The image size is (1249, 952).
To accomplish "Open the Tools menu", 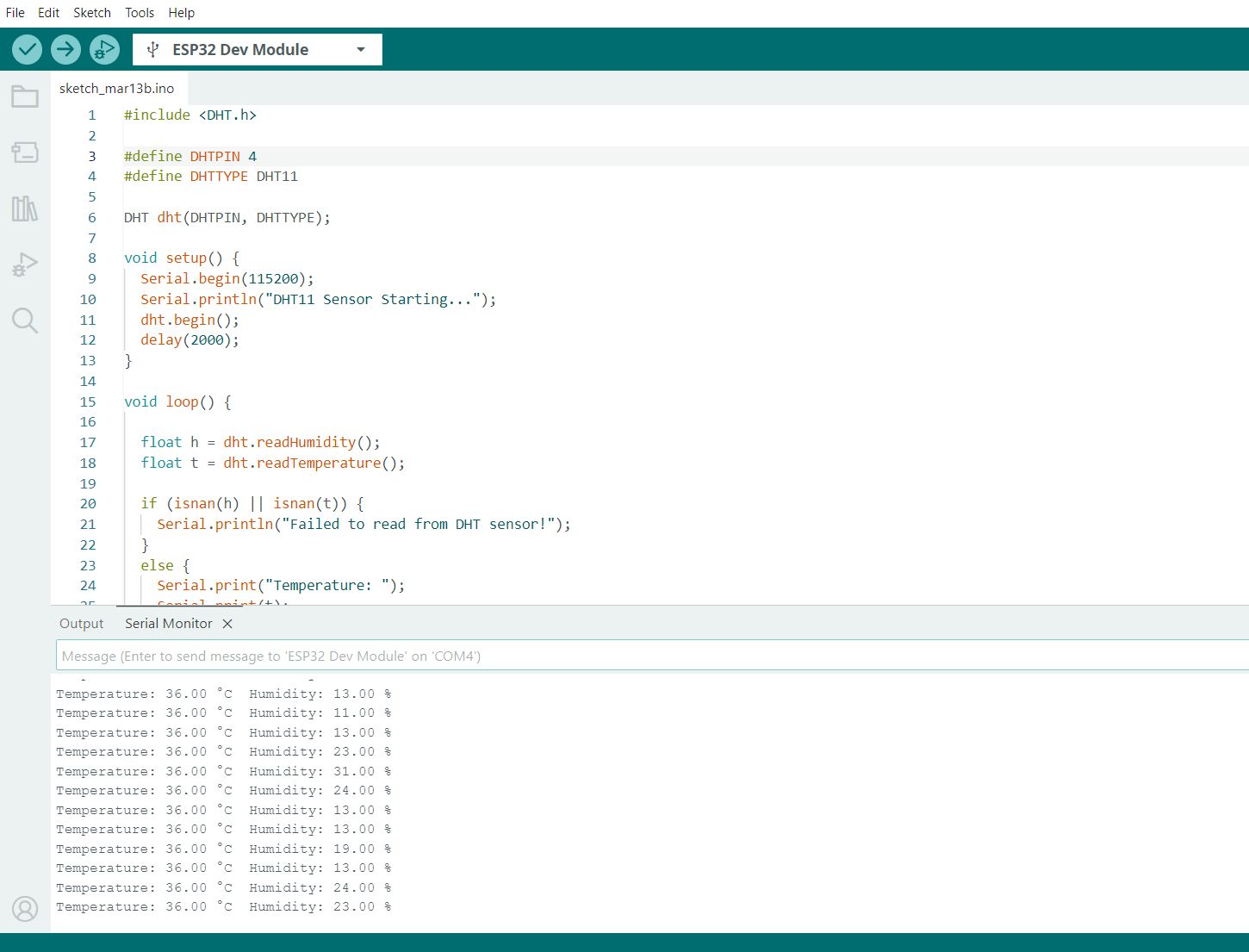I will coord(140,13).
